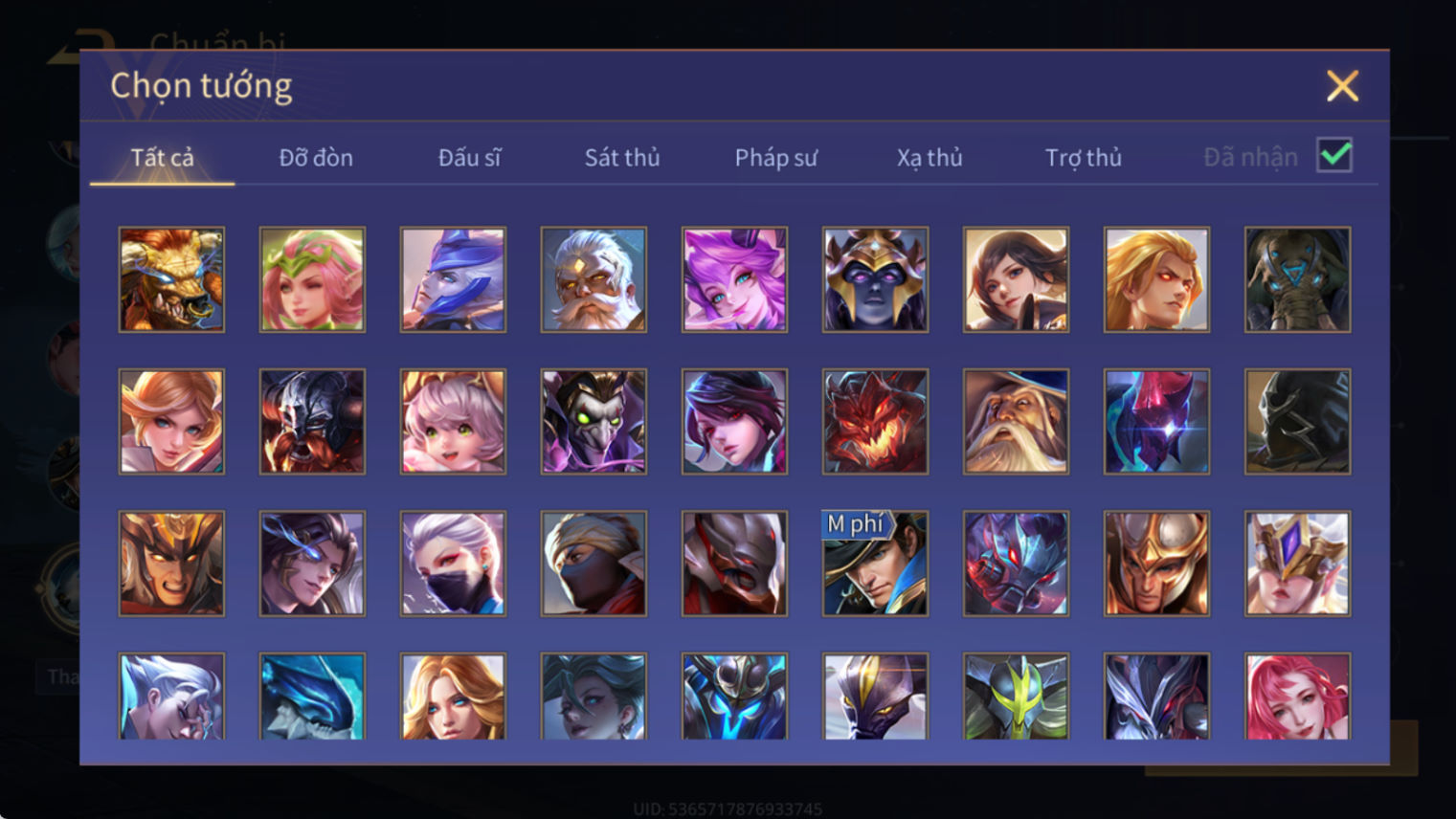Go back to the 'Tất cả' tab

pos(162,157)
